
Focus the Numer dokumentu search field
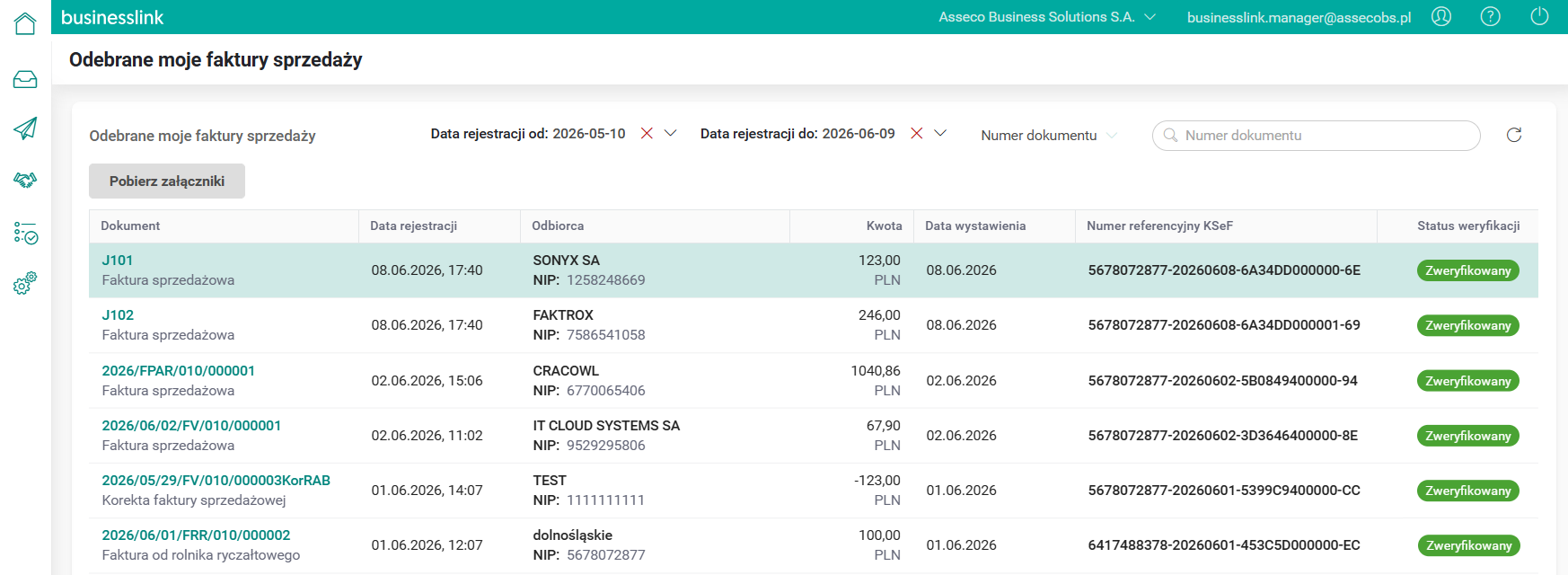(1317, 136)
